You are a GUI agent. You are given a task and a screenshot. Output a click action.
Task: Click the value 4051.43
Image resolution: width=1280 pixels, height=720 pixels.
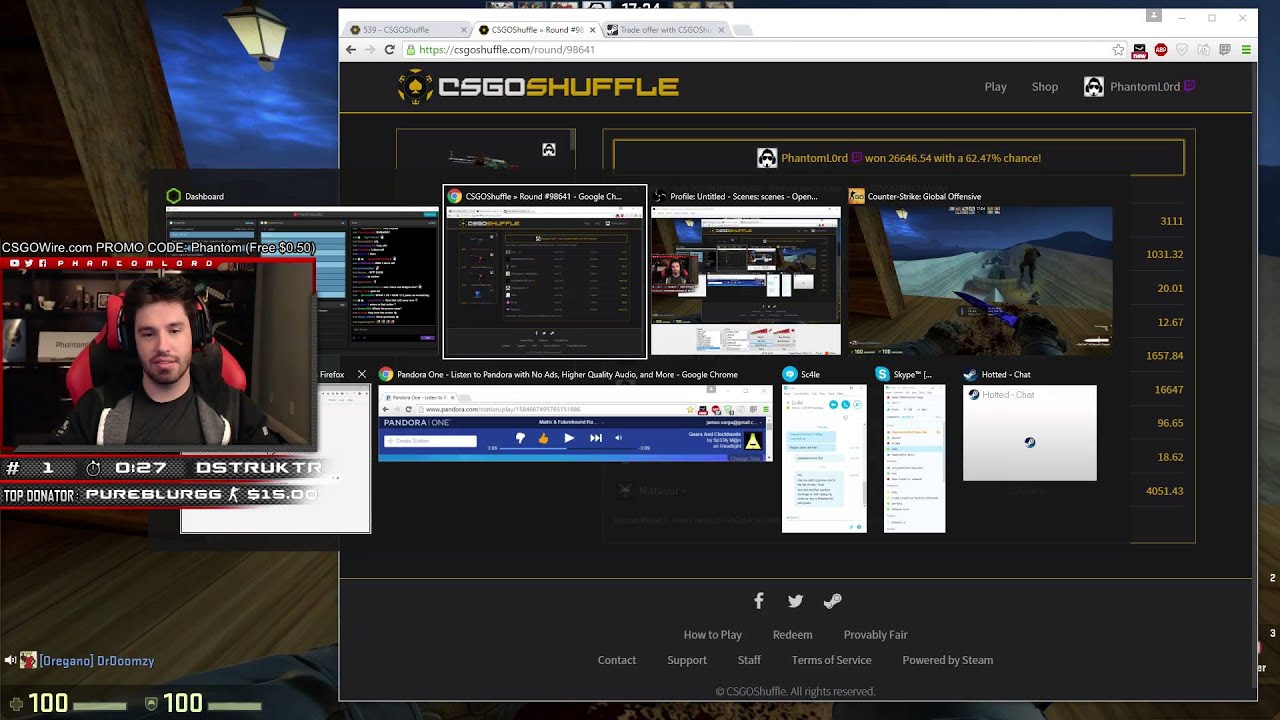pos(1165,491)
